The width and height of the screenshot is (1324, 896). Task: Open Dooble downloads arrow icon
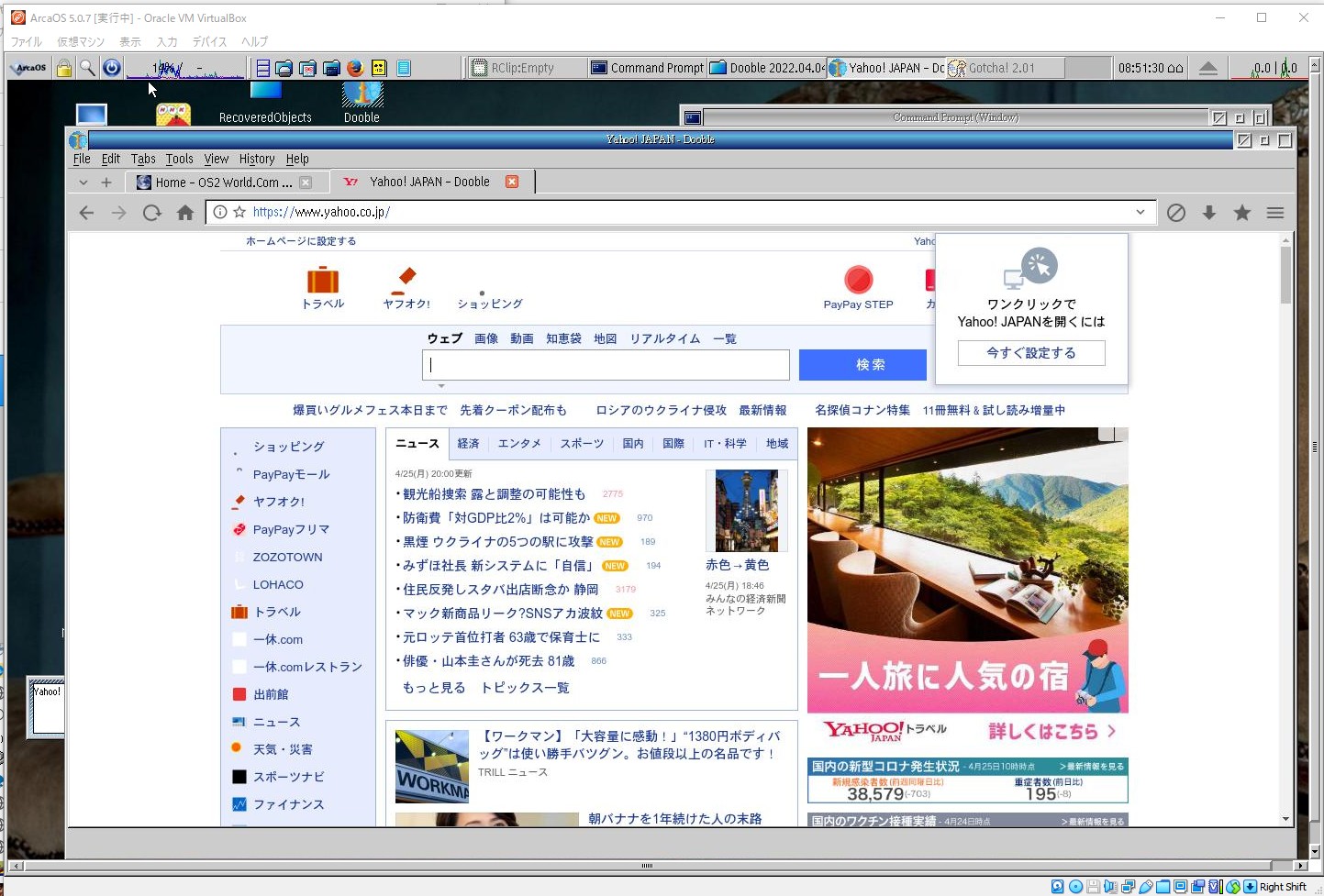click(1209, 213)
